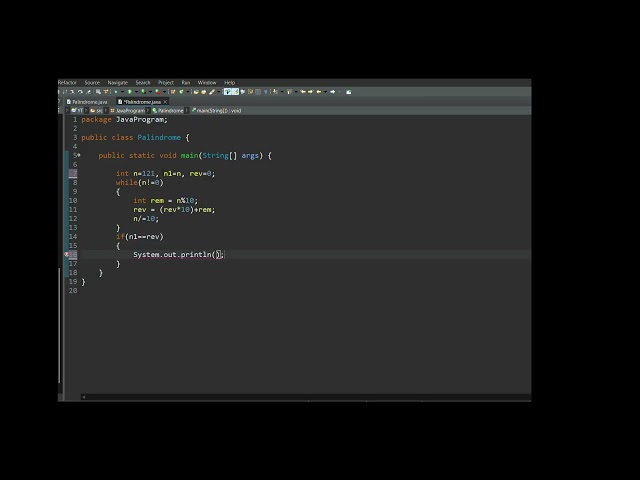Expand the Coverage dropdown arrow
This screenshot has height=480, width=640.
click(x=150, y=92)
